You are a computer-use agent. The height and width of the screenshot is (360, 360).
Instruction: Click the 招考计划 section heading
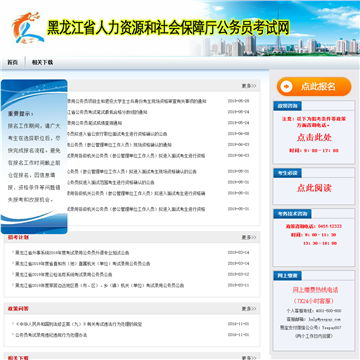18,237
